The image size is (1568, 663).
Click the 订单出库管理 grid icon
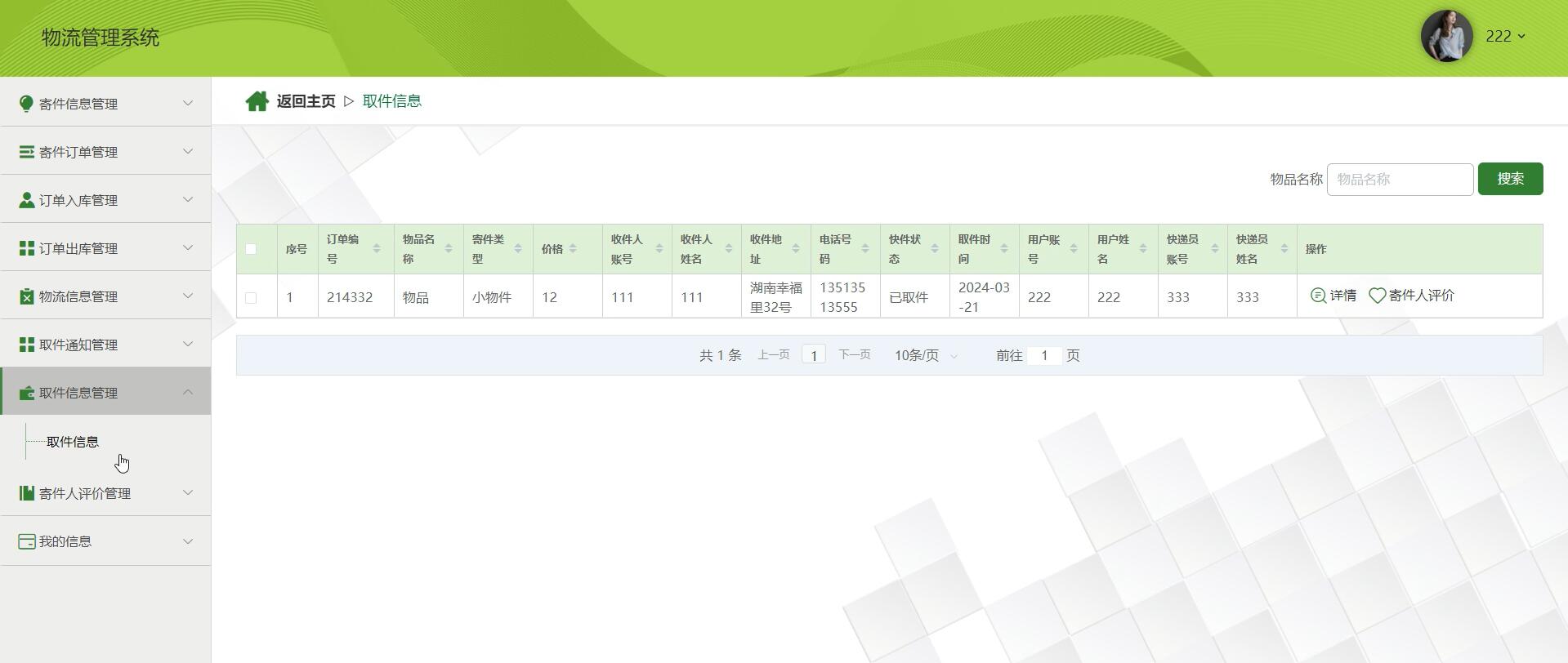(26, 248)
